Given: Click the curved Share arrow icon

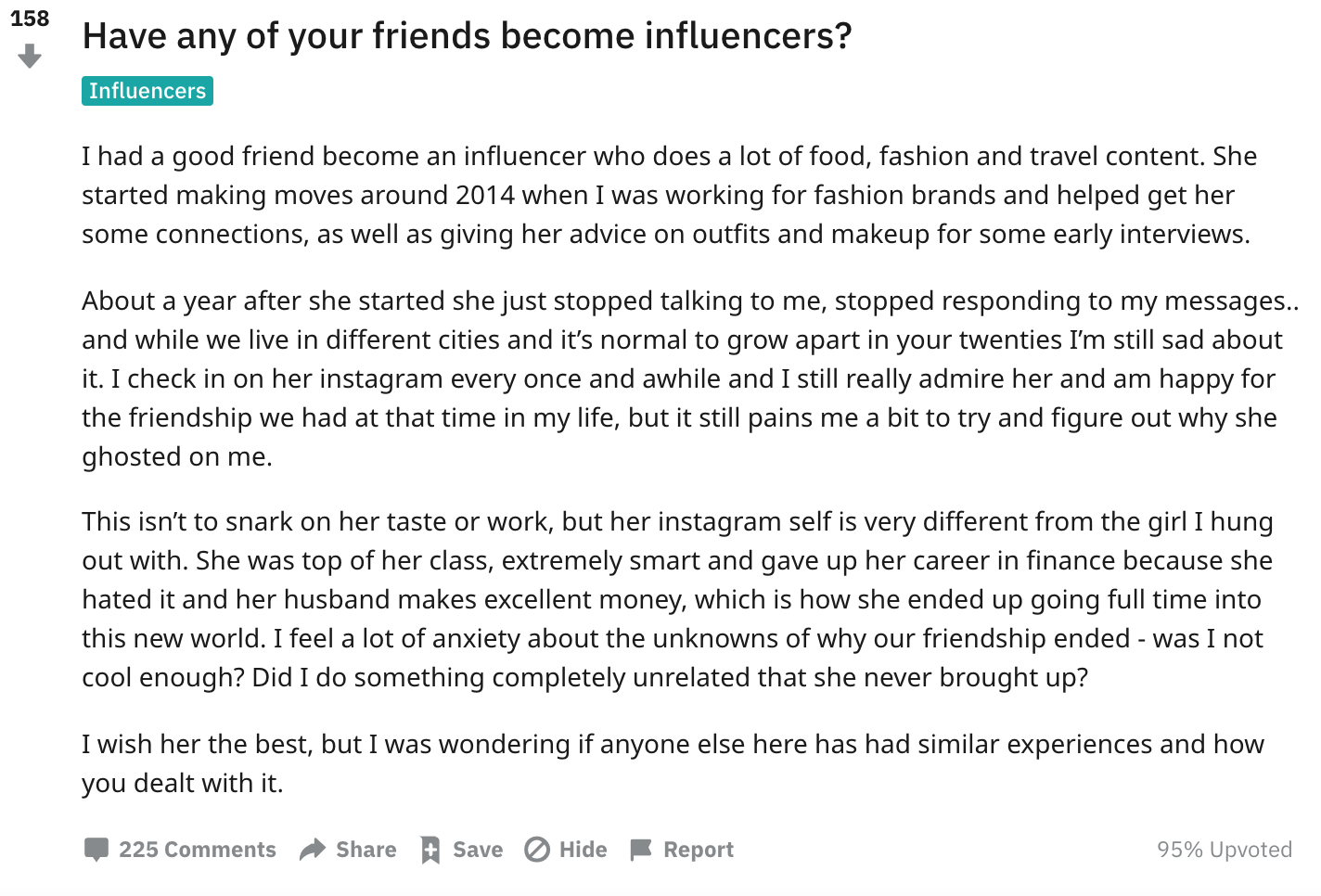Looking at the screenshot, I should click(x=313, y=850).
